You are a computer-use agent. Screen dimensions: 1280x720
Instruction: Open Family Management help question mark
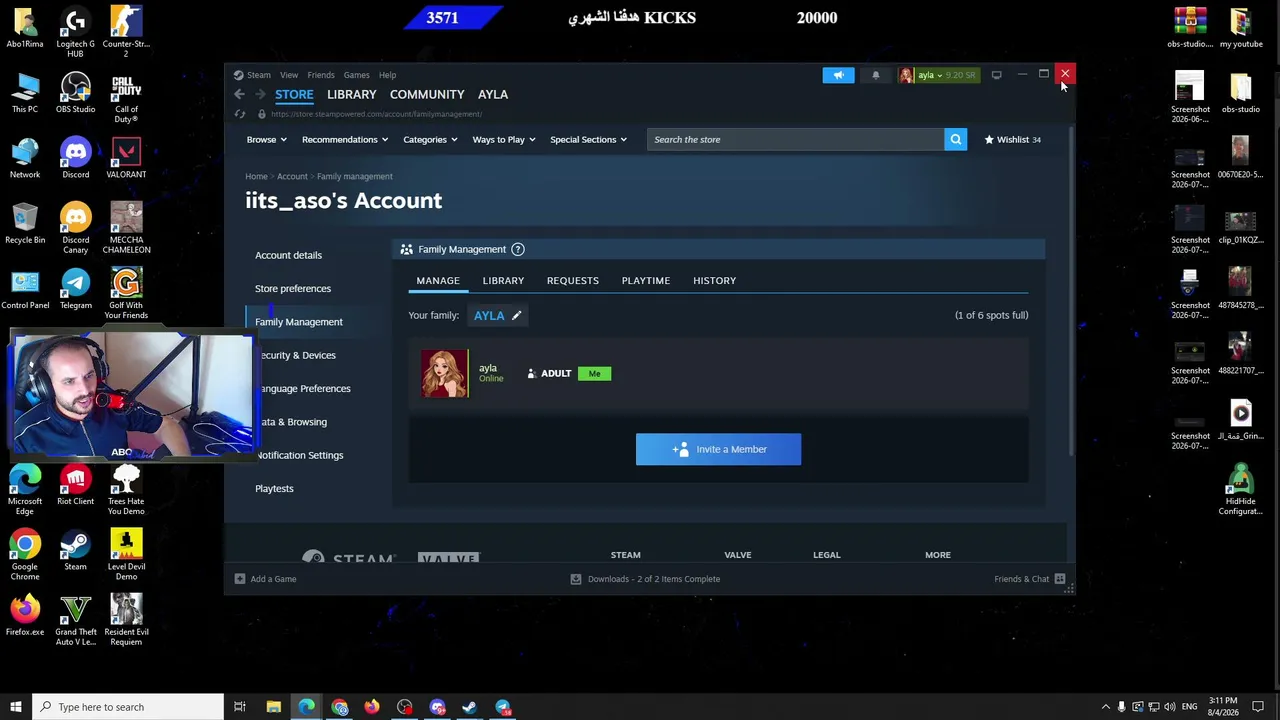(517, 249)
